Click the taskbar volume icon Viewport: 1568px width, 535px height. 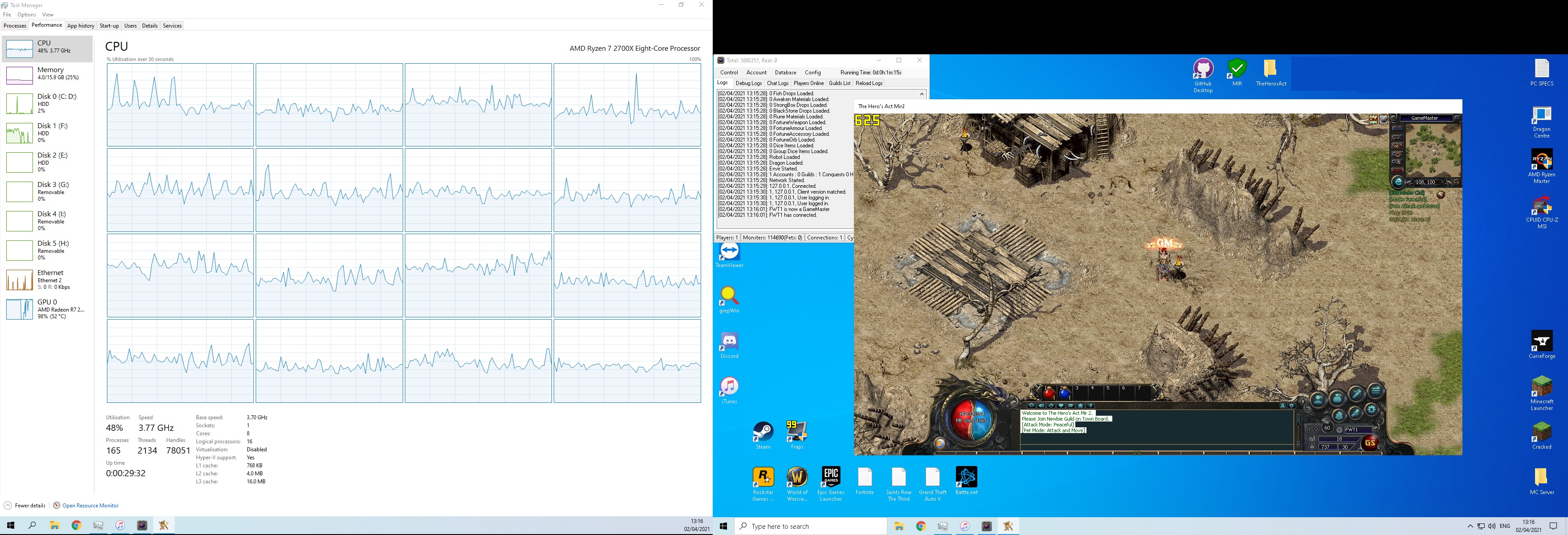point(1491,526)
